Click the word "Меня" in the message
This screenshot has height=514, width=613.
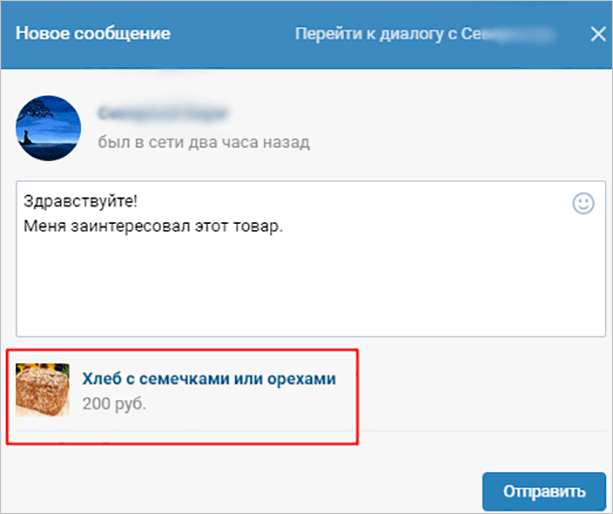click(40, 225)
